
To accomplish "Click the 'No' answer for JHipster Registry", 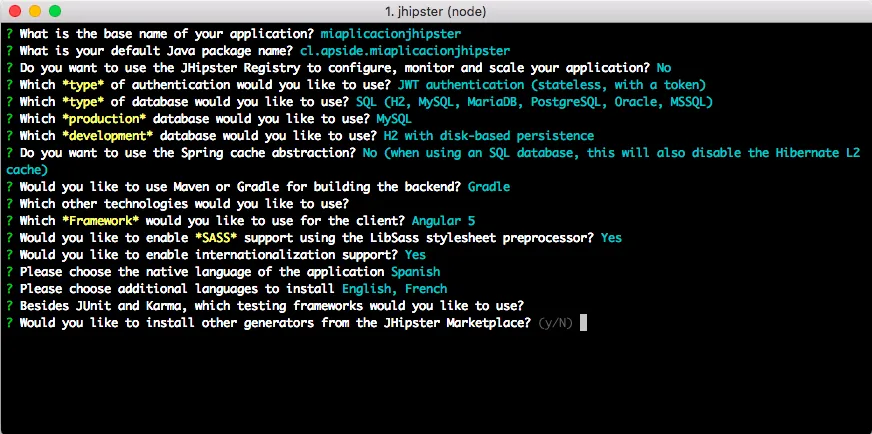I will (663, 68).
